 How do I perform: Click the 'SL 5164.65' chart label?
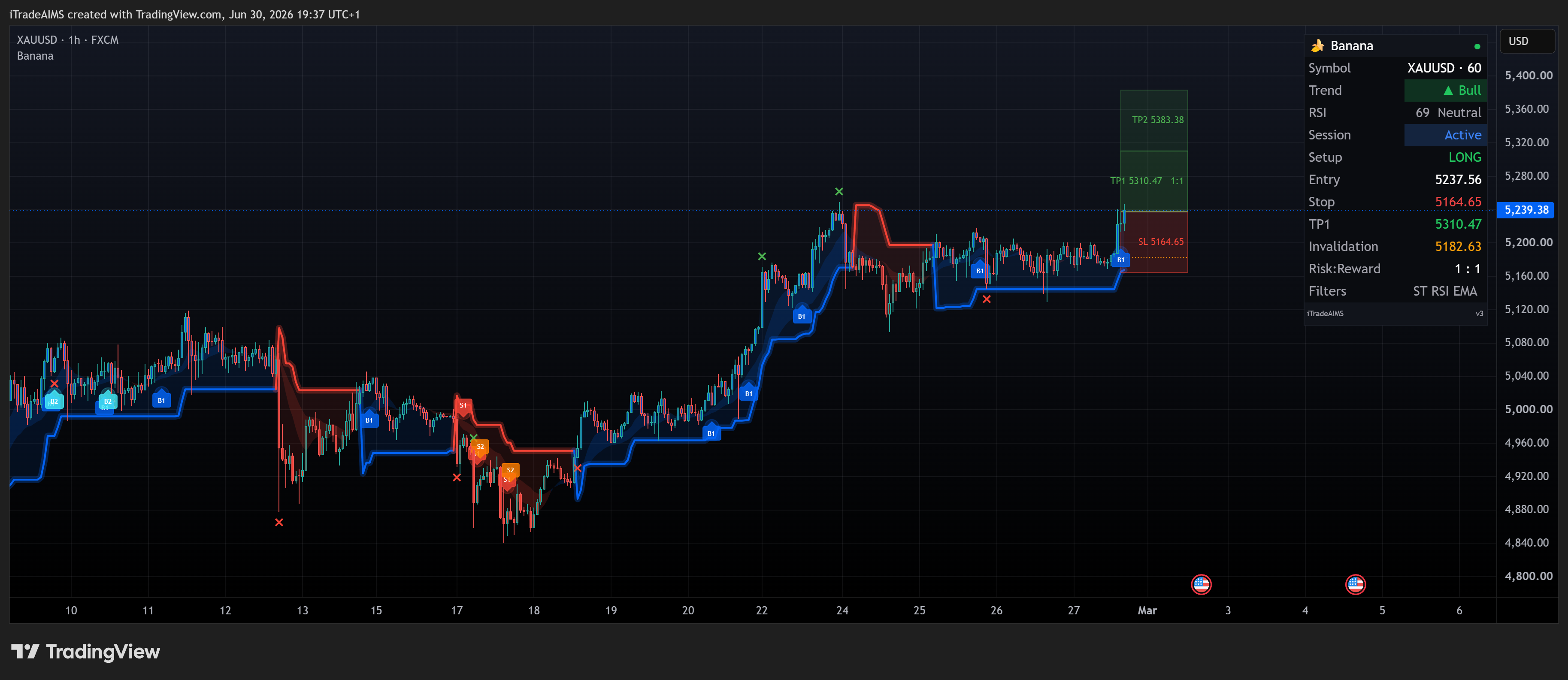pos(1161,242)
